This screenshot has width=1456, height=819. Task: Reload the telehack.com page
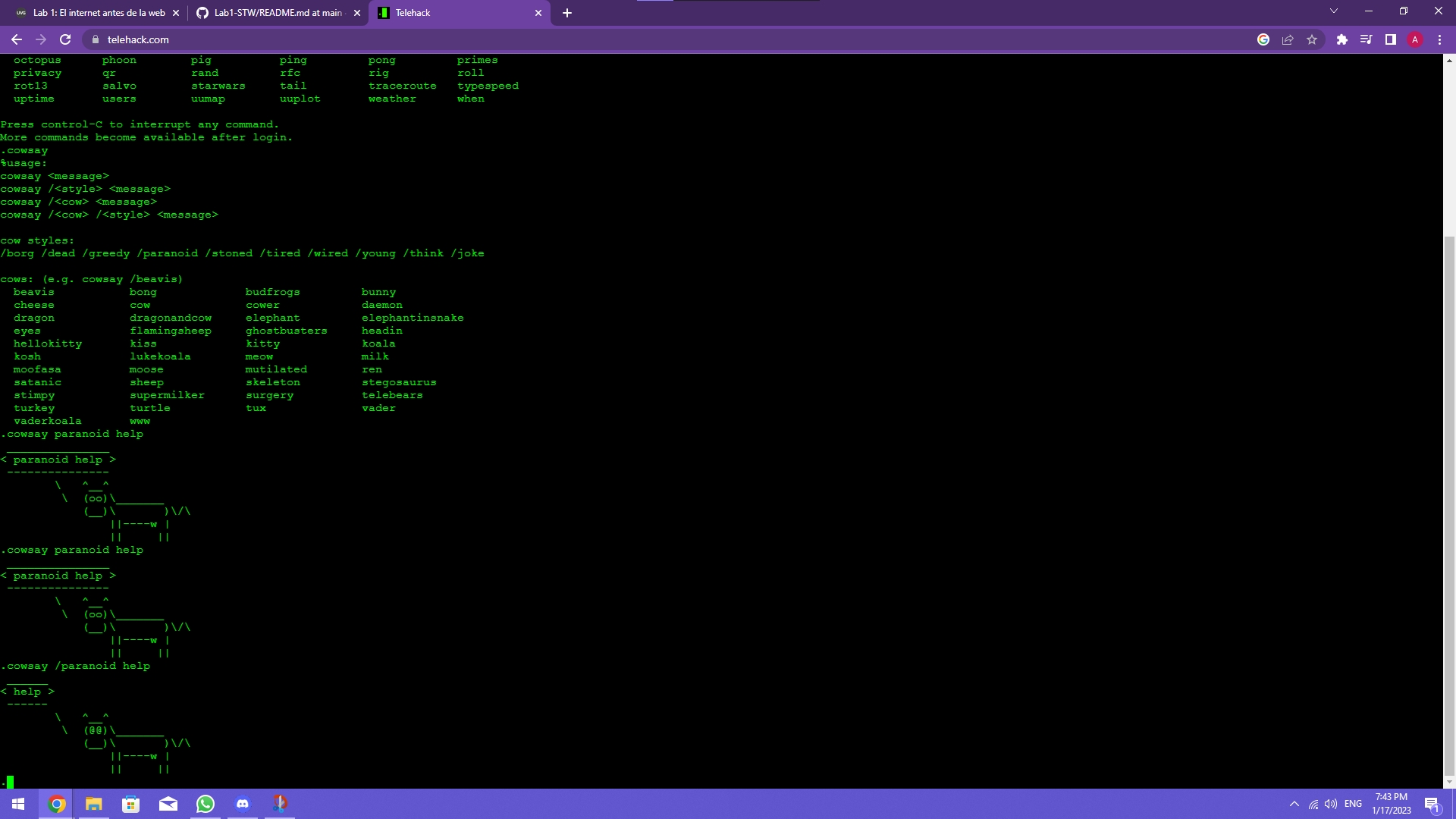click(x=65, y=39)
